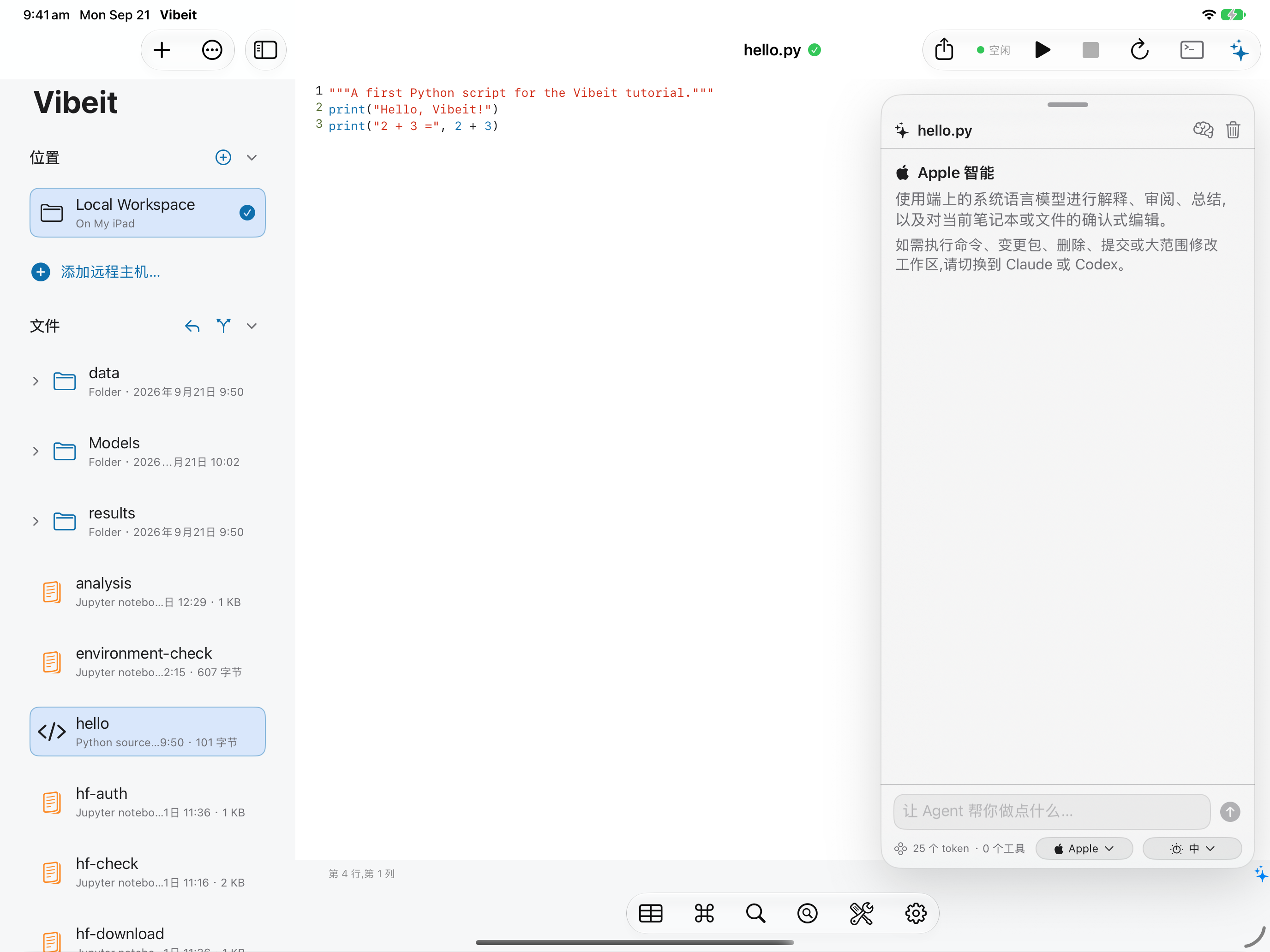Tap the plus button to create new file
Screen dimensions: 1270x952
pyautogui.click(x=162, y=50)
